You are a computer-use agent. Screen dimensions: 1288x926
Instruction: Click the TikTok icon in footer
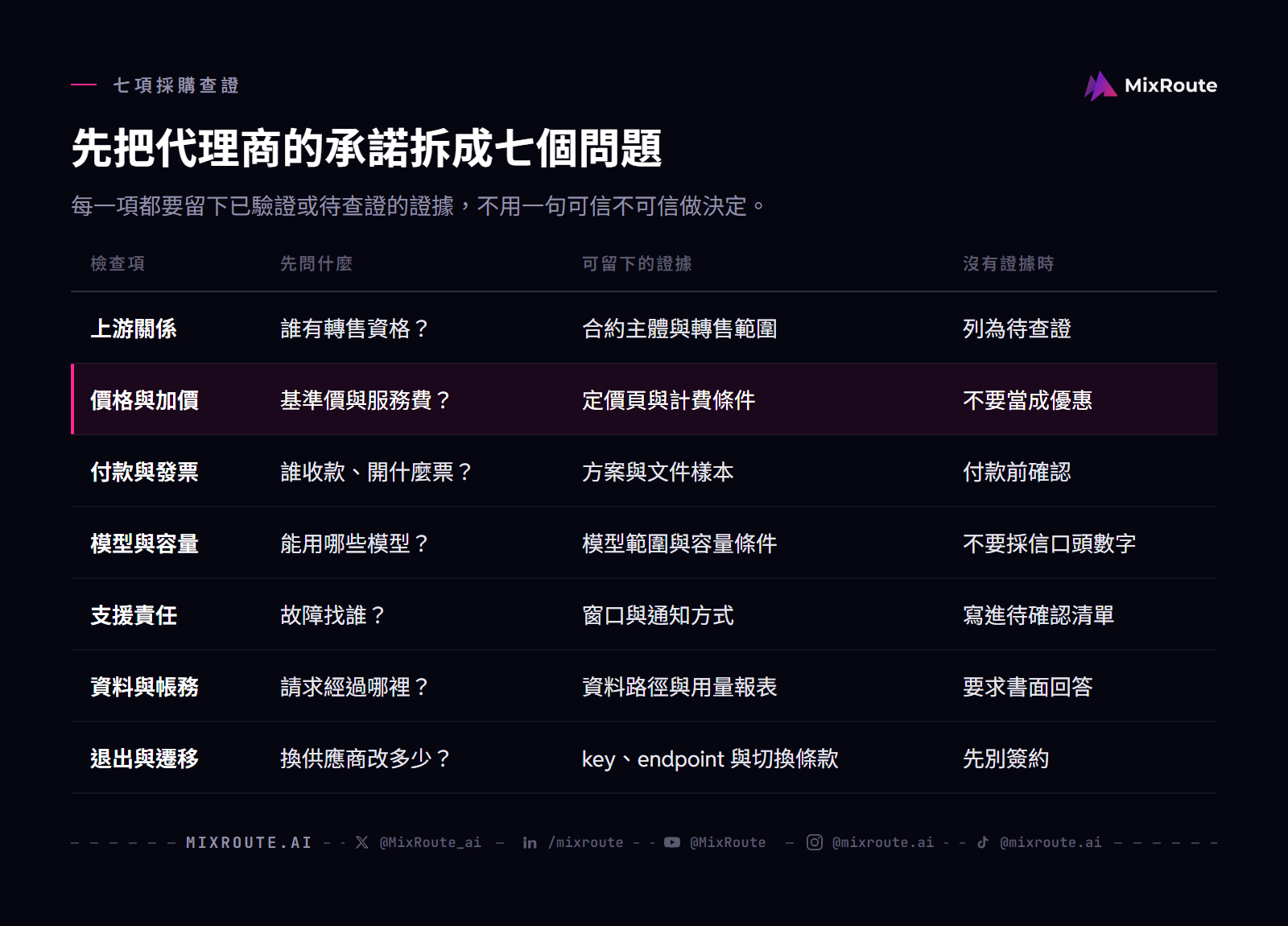(983, 842)
